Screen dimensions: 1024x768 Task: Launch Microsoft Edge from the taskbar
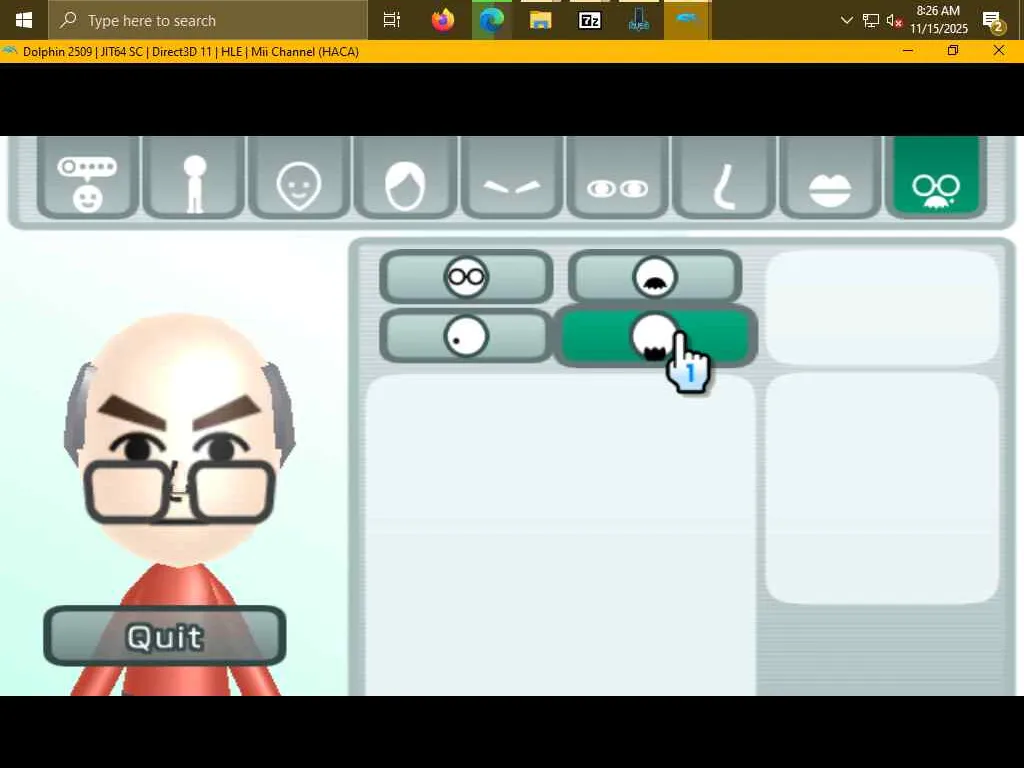point(492,20)
